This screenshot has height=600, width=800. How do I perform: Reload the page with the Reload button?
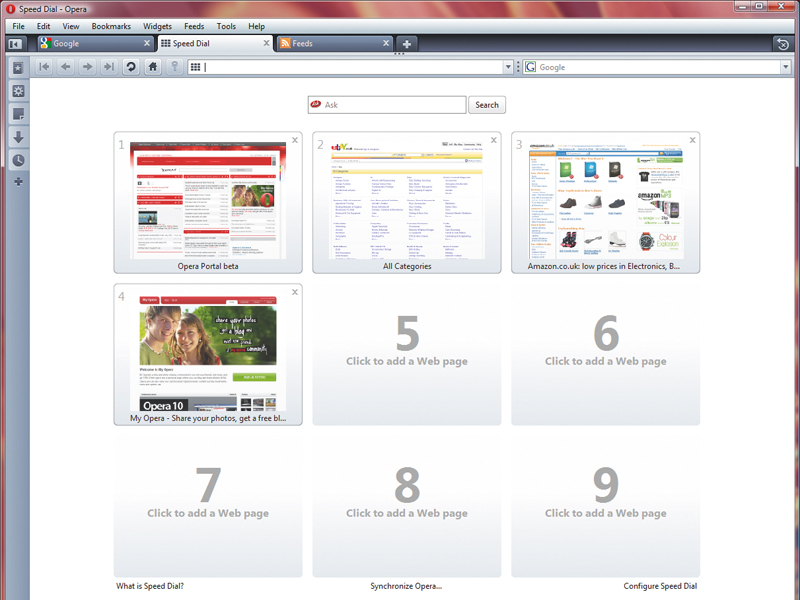131,67
